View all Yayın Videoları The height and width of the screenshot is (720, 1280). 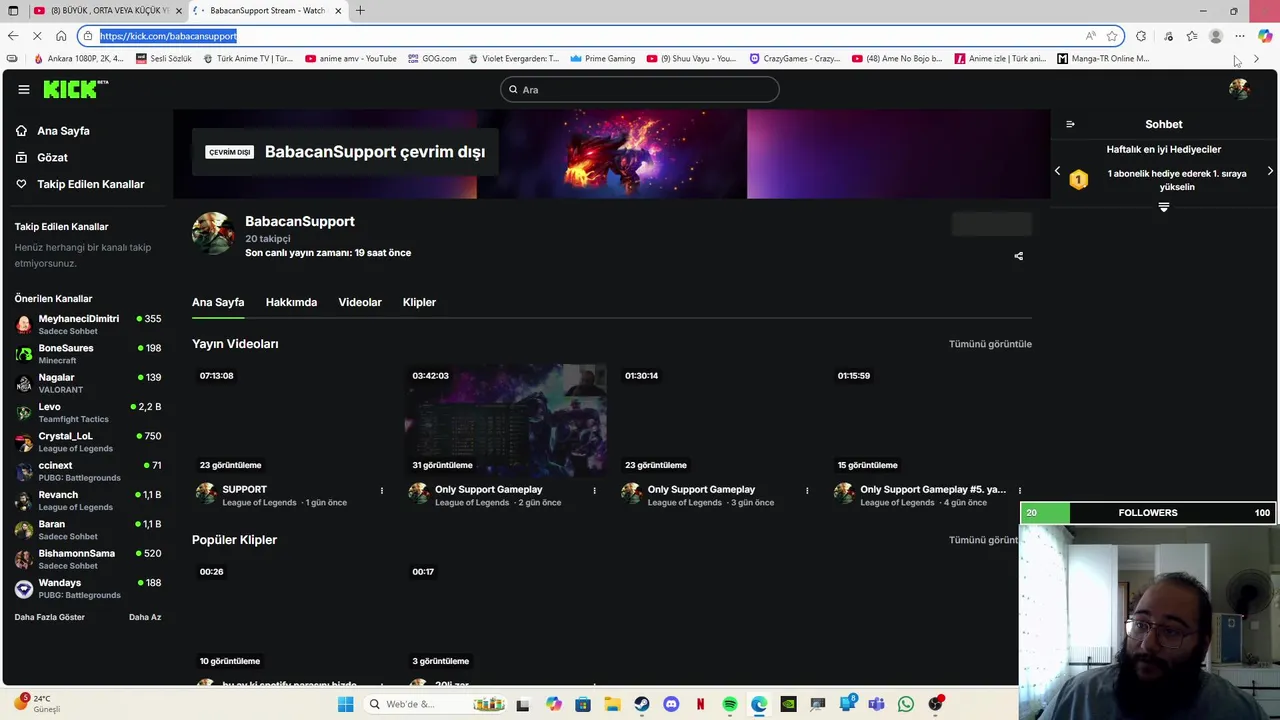tap(990, 344)
